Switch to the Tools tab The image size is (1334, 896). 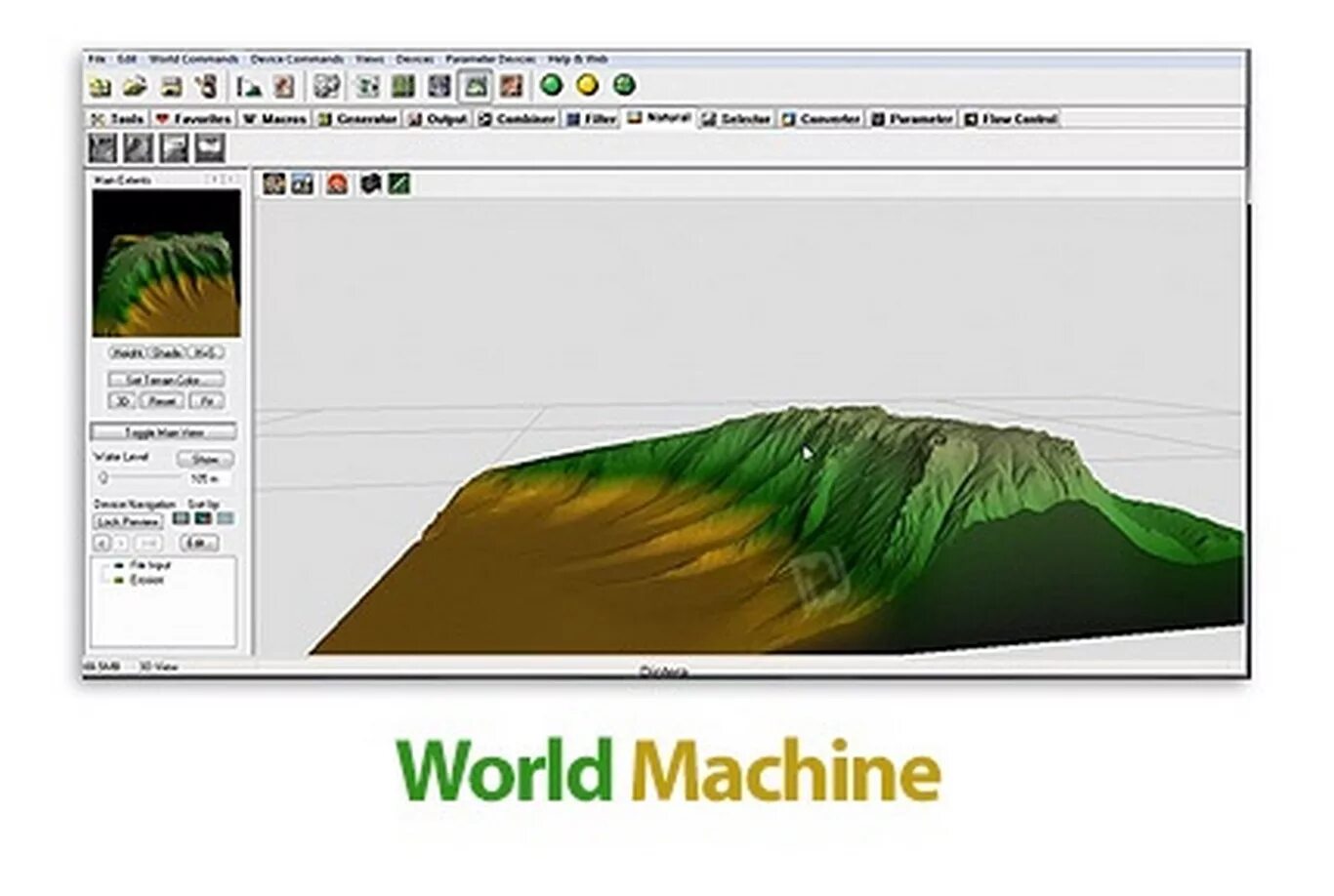click(117, 119)
